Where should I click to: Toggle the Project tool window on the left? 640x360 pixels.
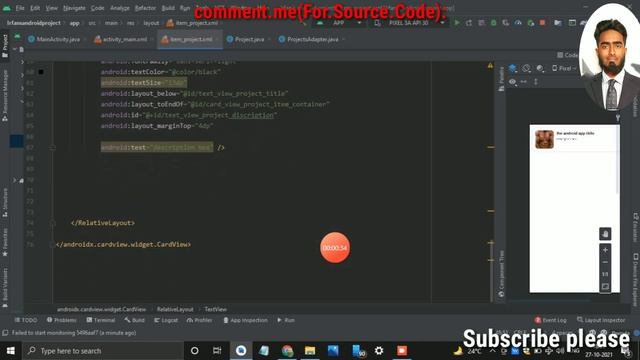pos(5,46)
